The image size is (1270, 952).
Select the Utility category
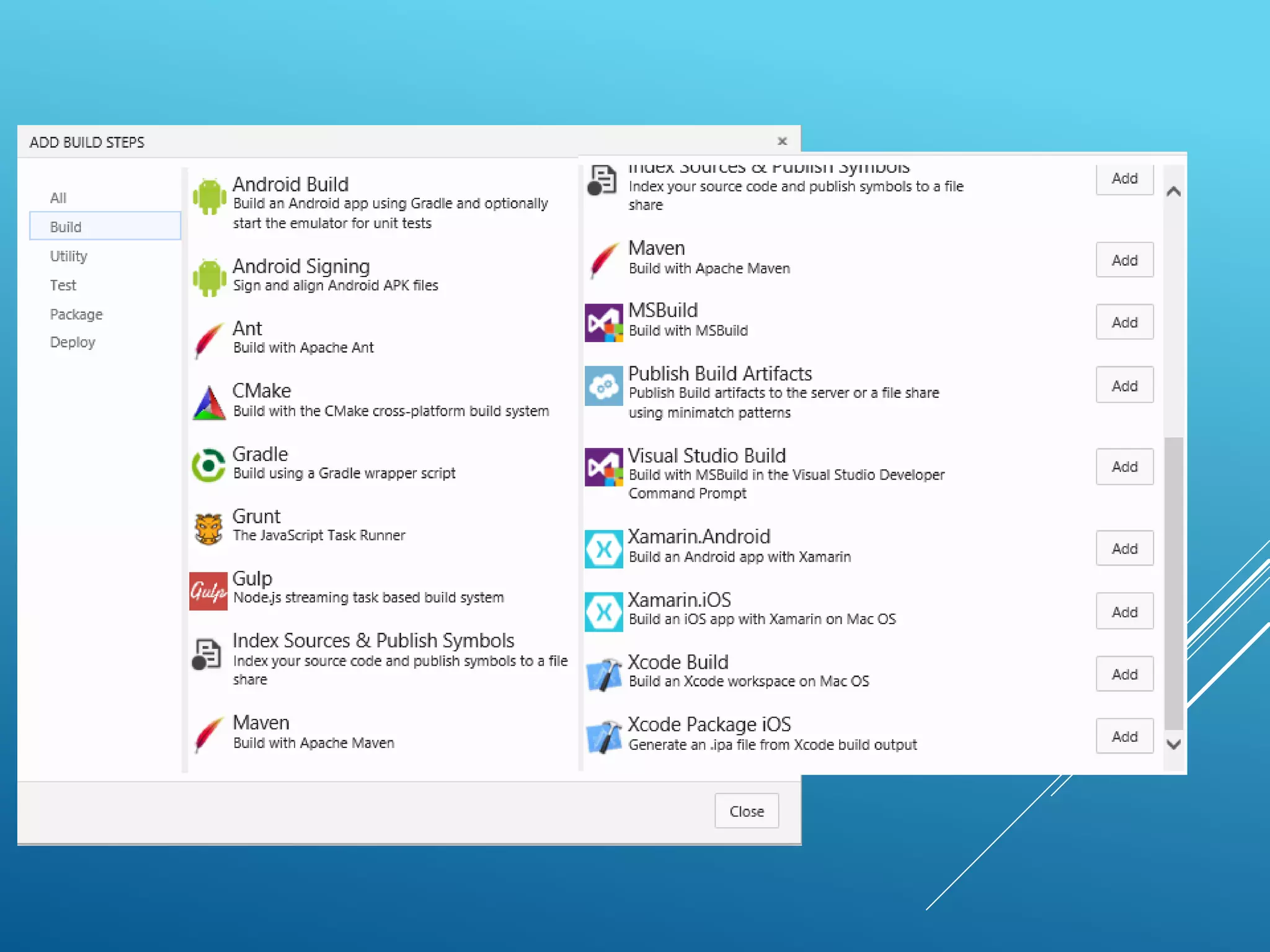[69, 256]
